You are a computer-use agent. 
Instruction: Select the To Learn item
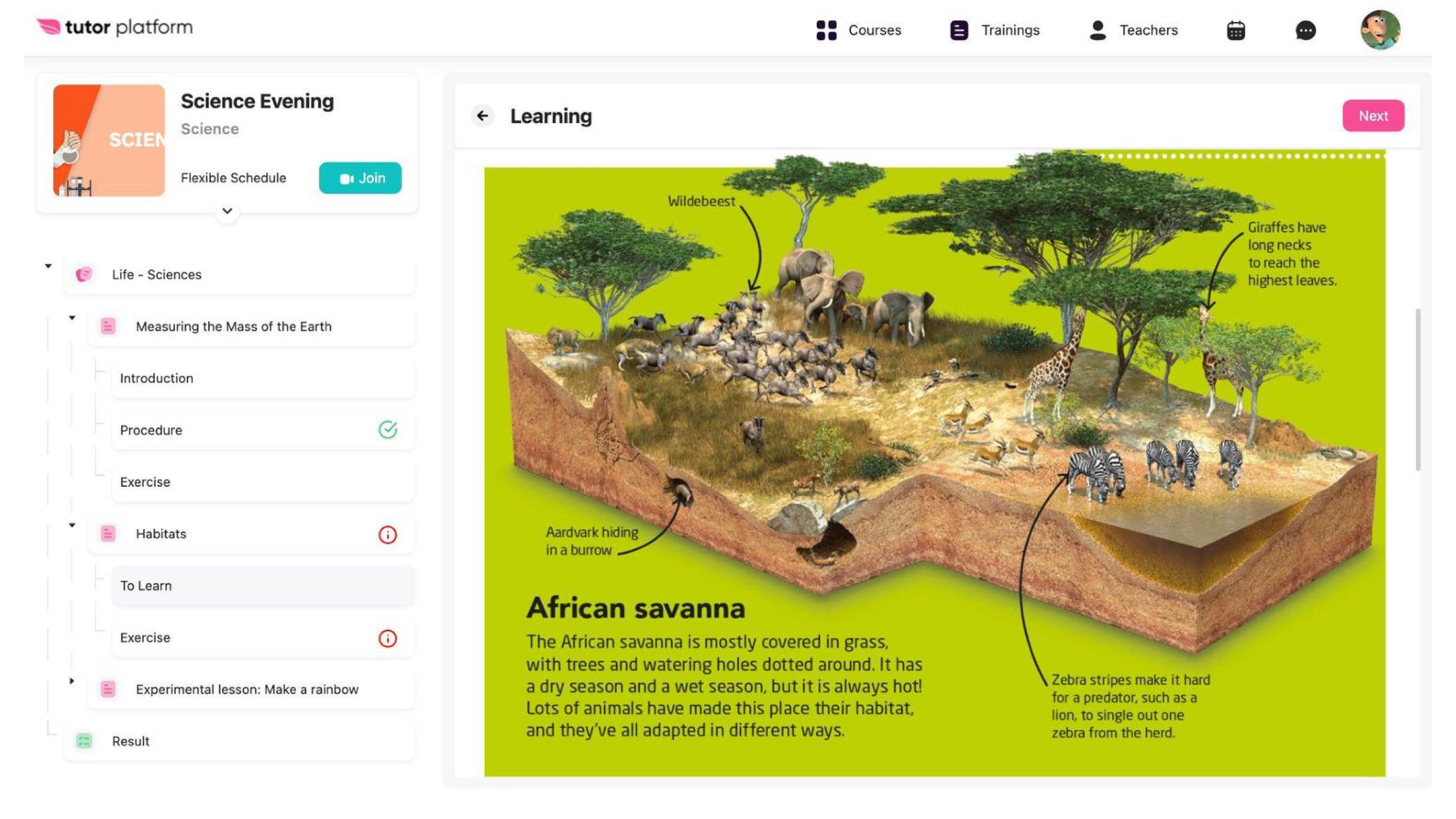263,586
